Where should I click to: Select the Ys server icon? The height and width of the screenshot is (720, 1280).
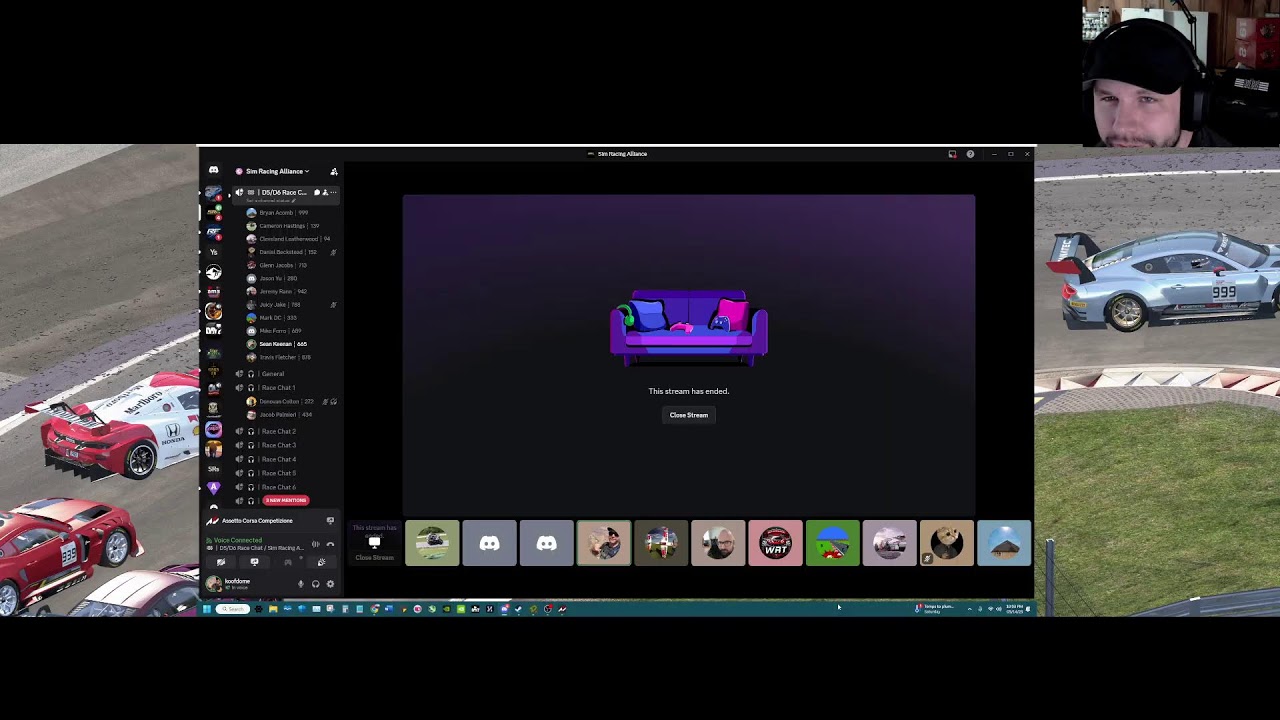213,252
